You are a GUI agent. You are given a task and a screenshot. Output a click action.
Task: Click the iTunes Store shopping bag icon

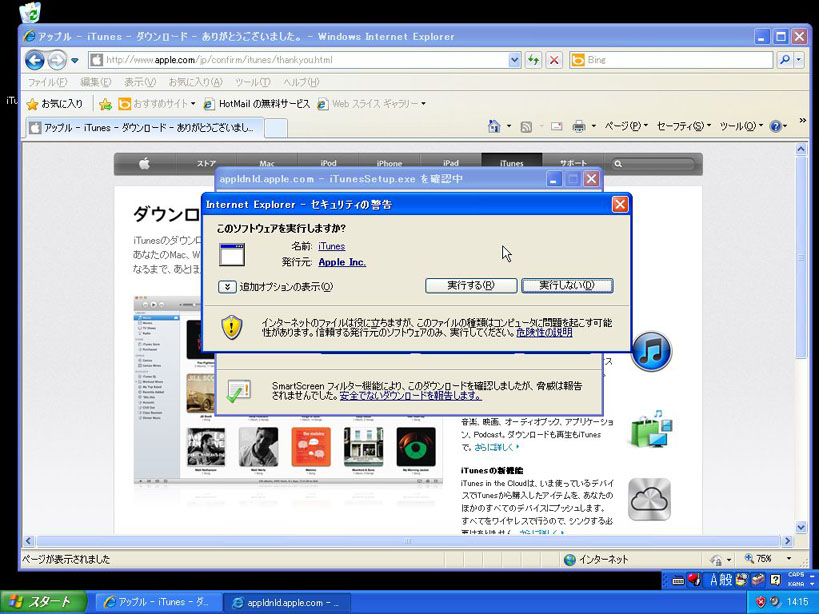tap(650, 429)
